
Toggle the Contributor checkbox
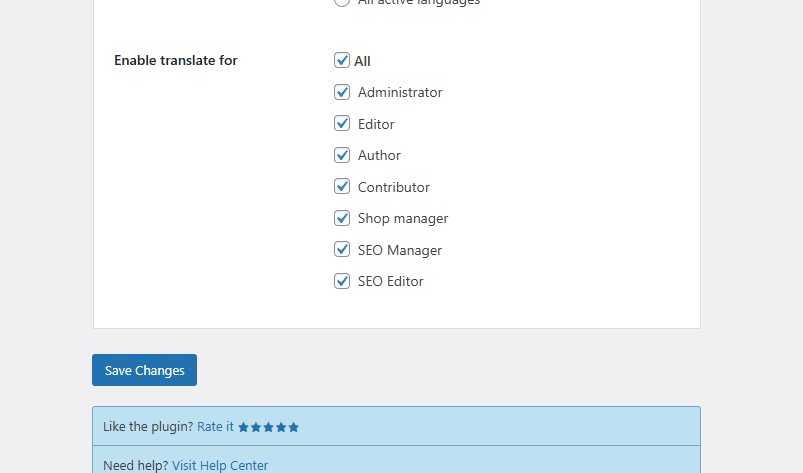click(x=342, y=186)
